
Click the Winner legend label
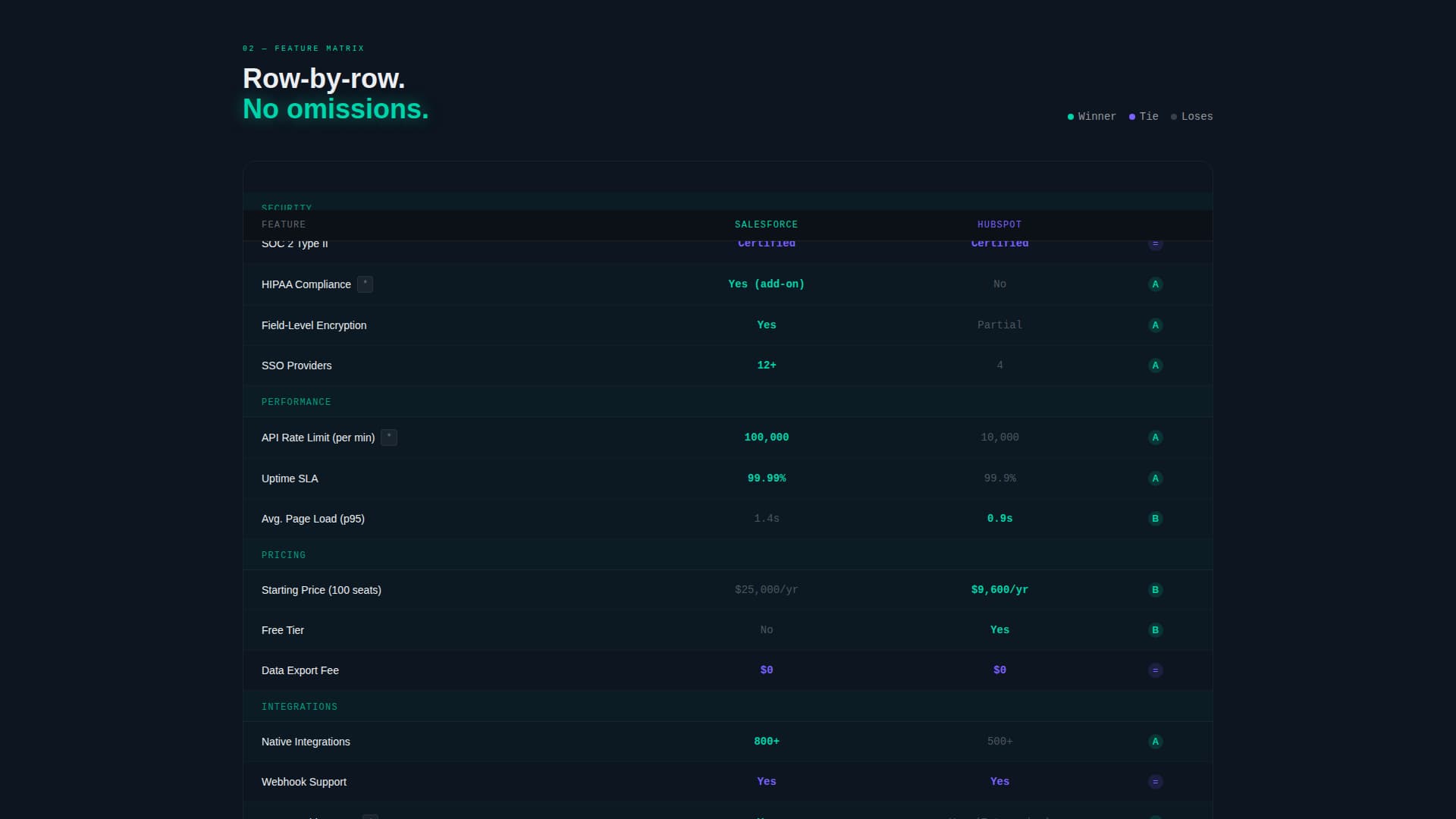pyautogui.click(x=1097, y=117)
